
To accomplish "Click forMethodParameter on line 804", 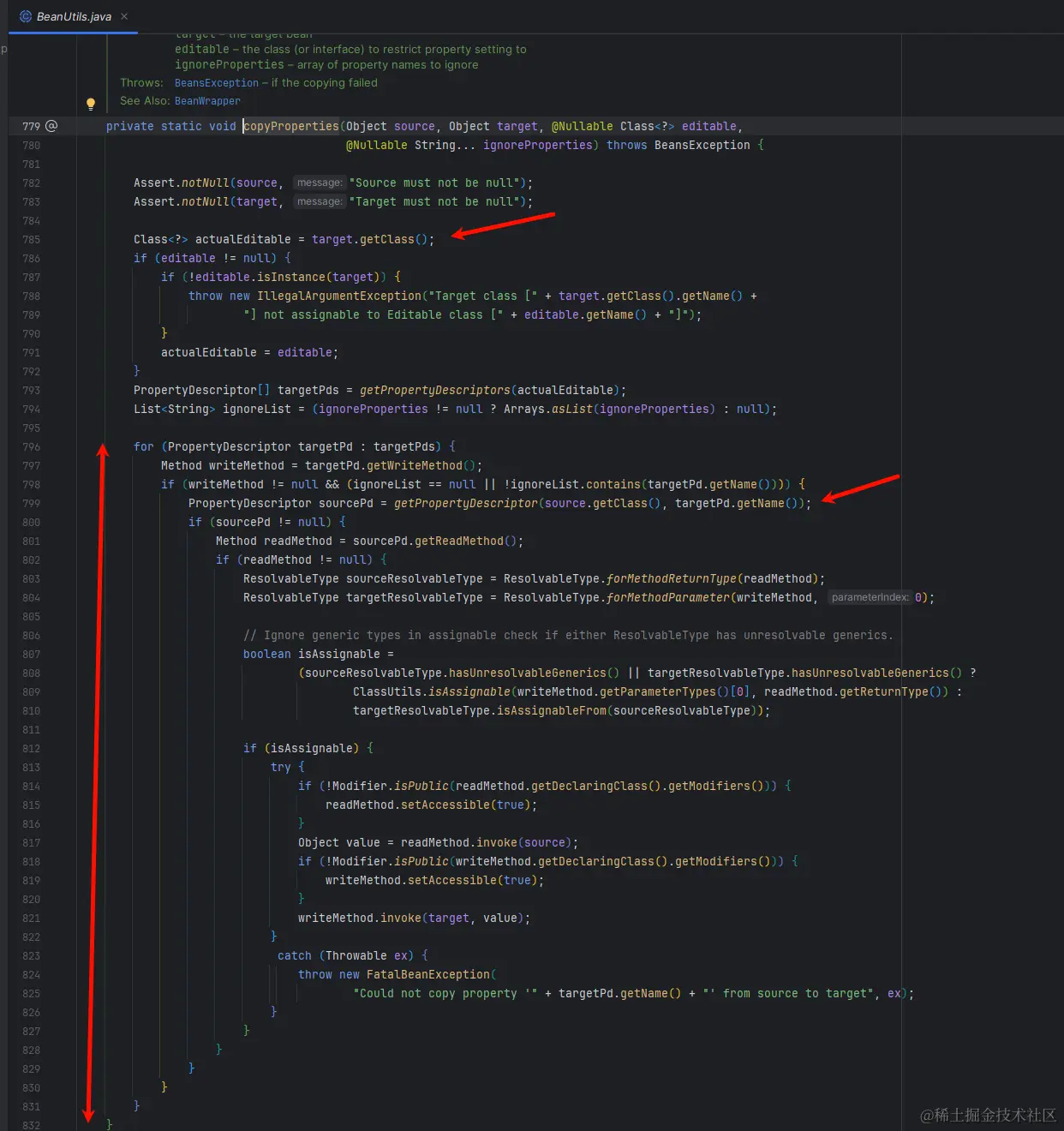I will click(x=668, y=597).
